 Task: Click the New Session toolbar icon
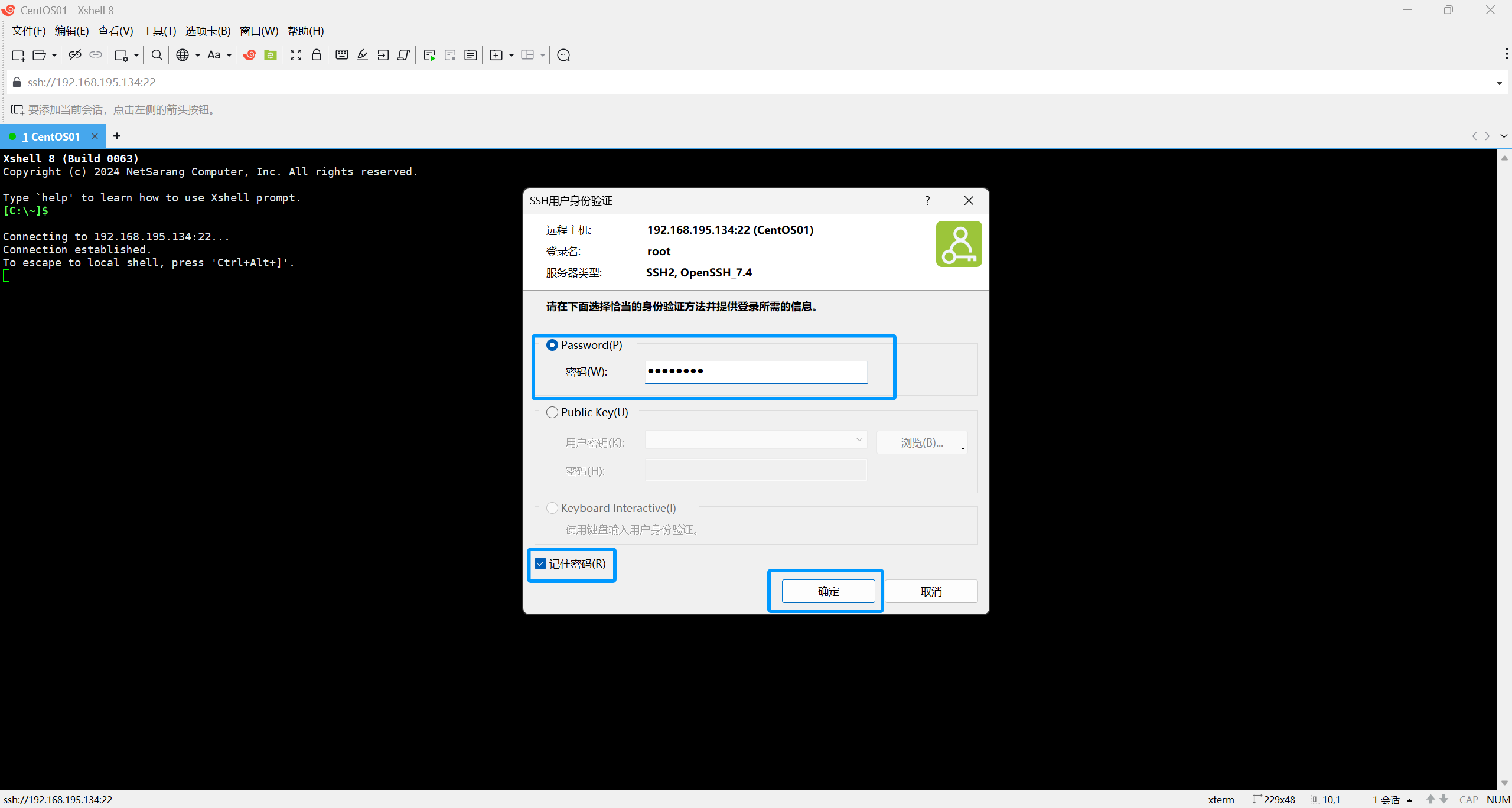point(18,55)
